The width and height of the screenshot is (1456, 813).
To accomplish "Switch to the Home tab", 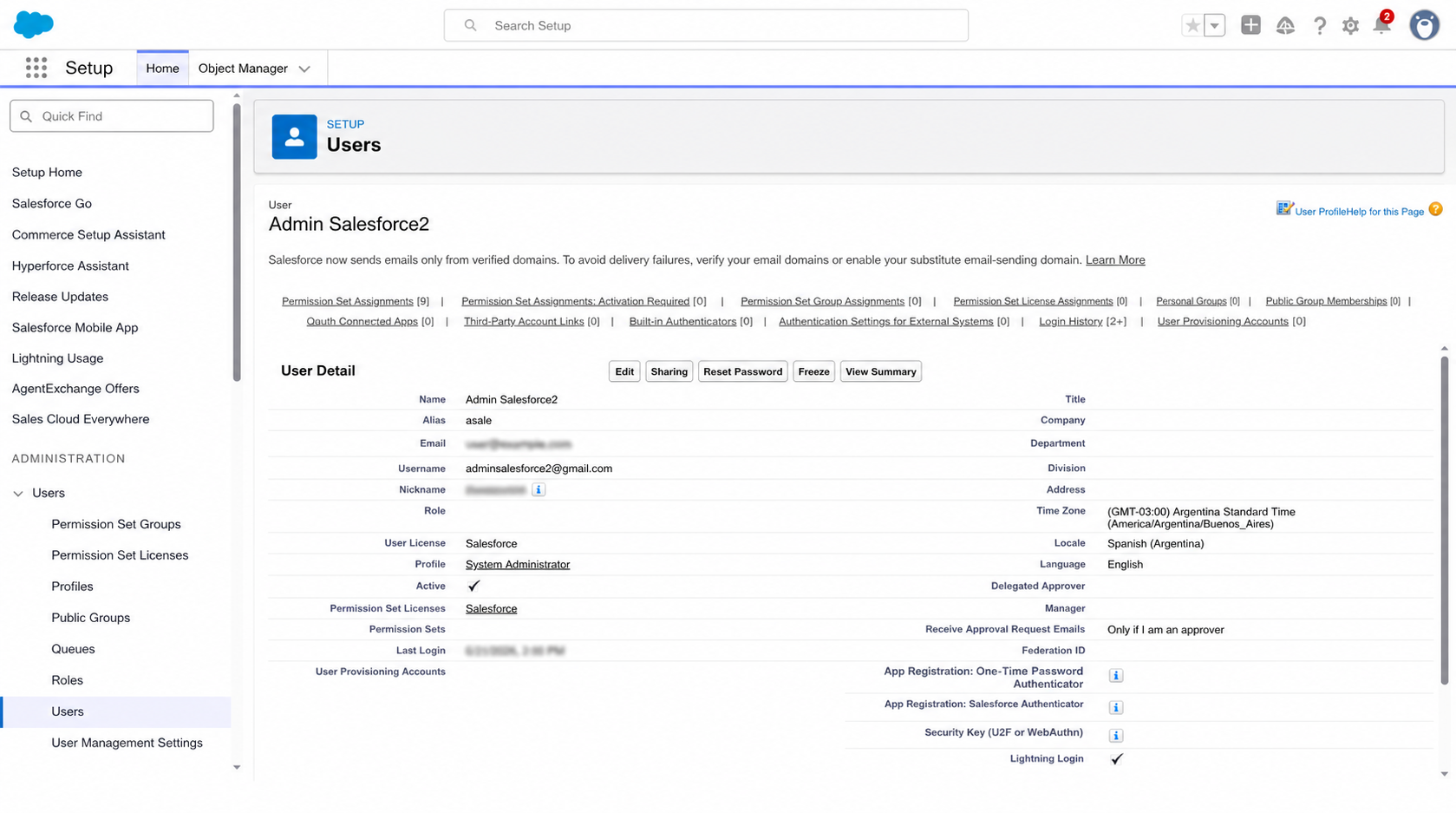I will 162,69.
